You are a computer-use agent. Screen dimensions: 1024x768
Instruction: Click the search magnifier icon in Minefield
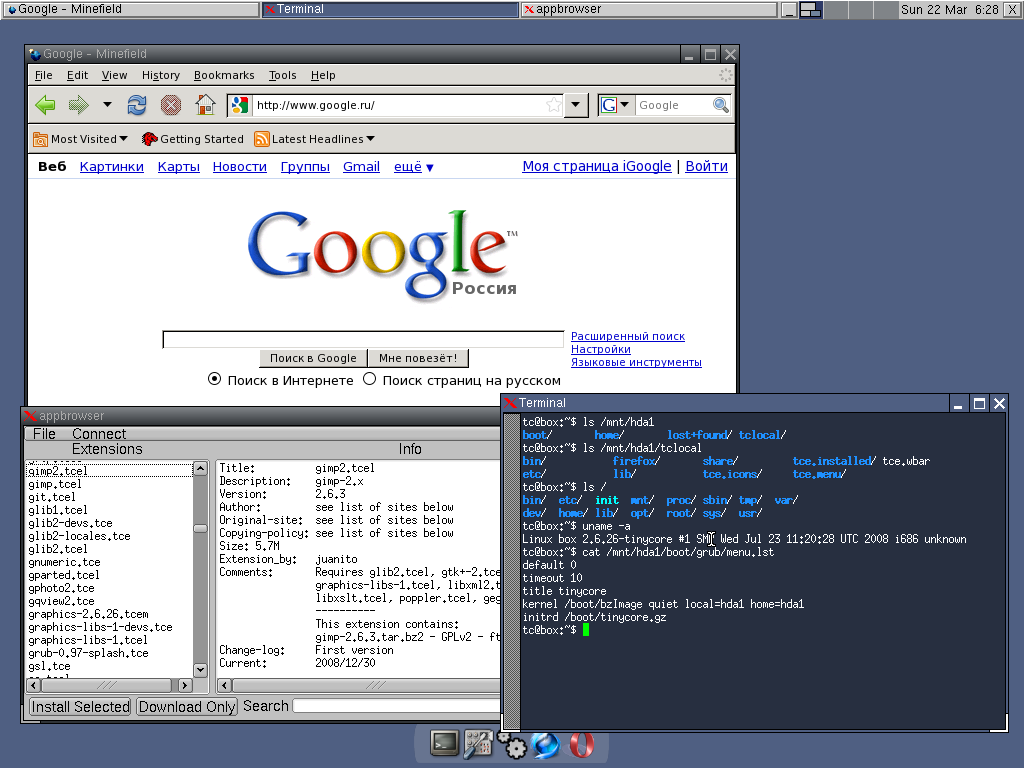(x=720, y=104)
